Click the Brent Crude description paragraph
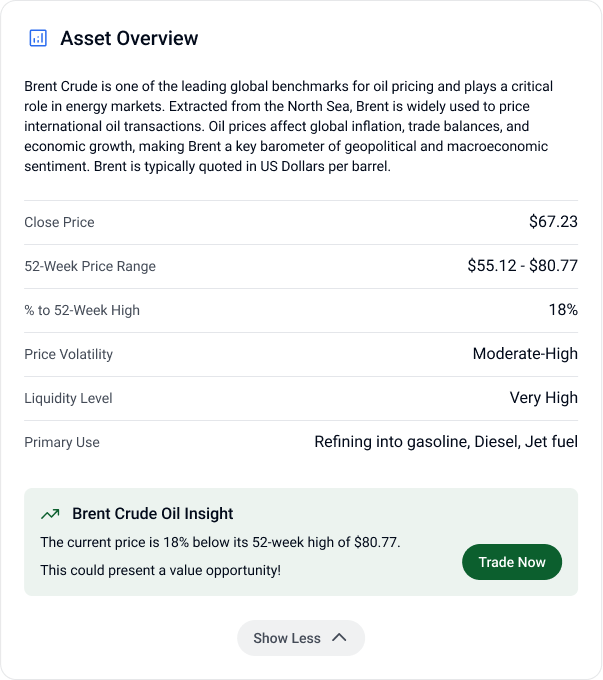Screen dimensions: 603x680 (x=290, y=127)
